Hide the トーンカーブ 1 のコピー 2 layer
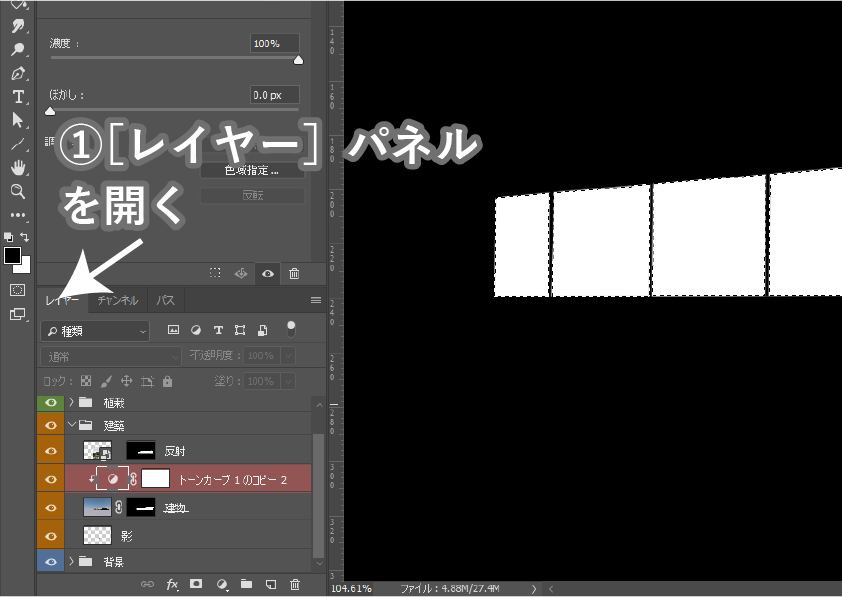Screen dimensions: 842x597 coord(51,479)
